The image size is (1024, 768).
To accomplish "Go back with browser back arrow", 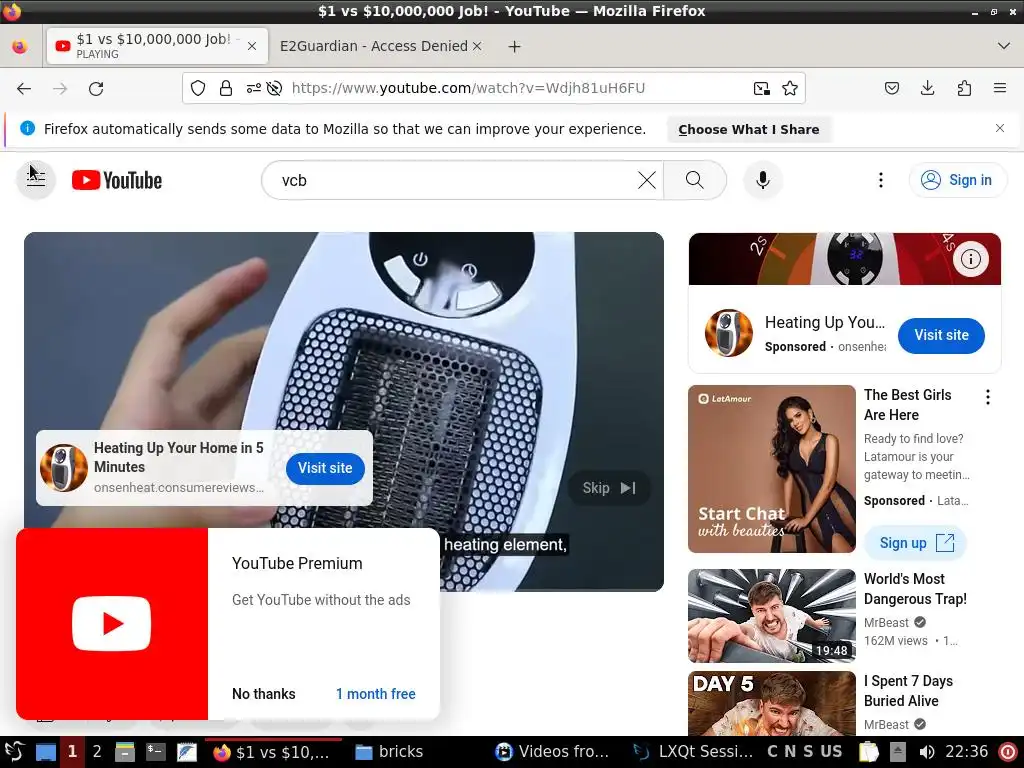I will point(24,88).
